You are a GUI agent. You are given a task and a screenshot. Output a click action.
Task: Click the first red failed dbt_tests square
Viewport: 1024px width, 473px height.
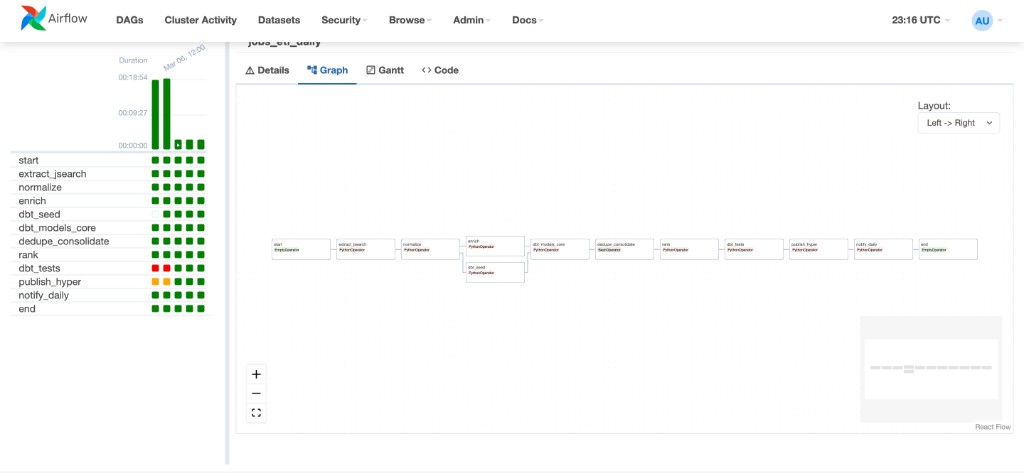(155, 269)
